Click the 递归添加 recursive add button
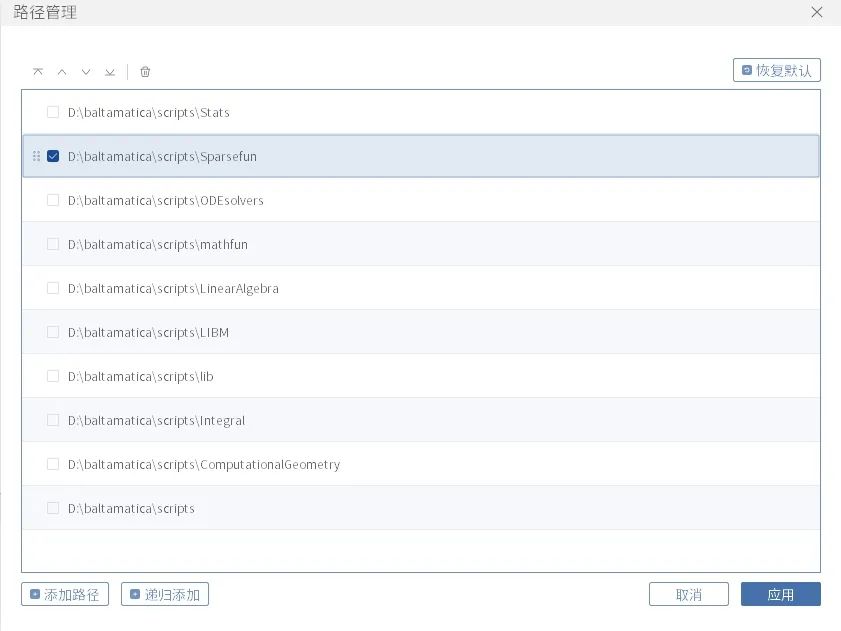The image size is (841, 631). point(165,594)
